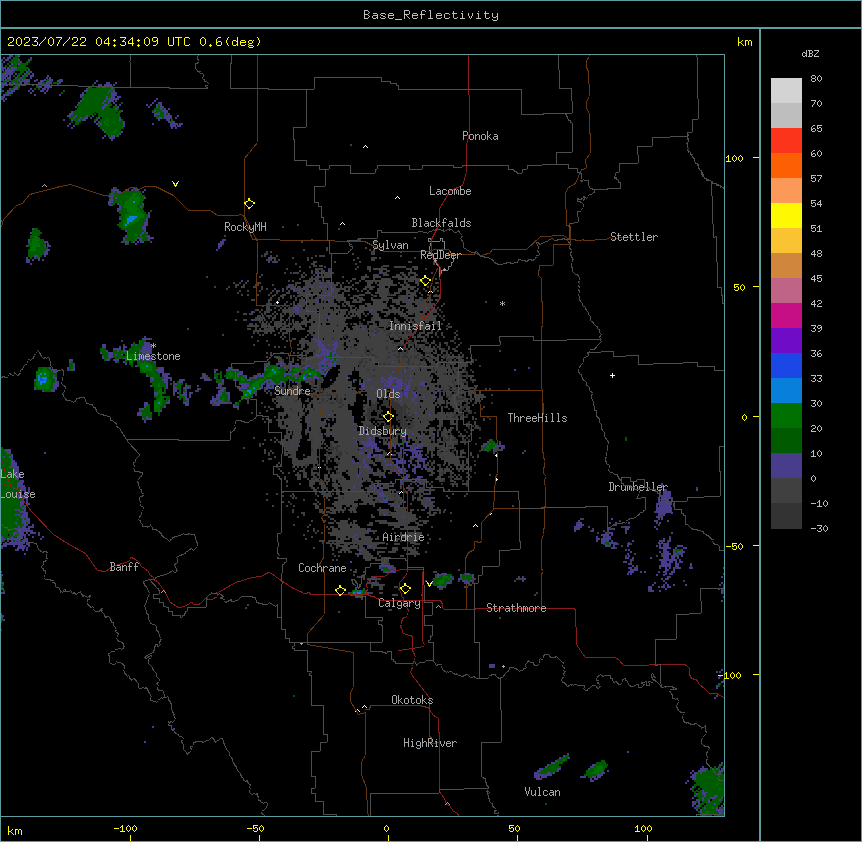Click the yellow diamond marker below Cochrane label
Viewport: 862px width, 842px height.
pos(340,590)
